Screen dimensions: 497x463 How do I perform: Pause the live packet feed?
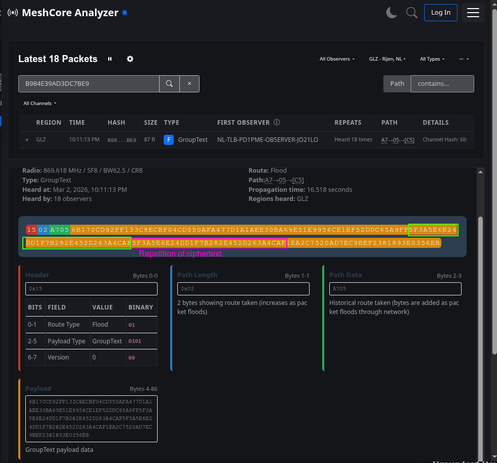coord(110,59)
